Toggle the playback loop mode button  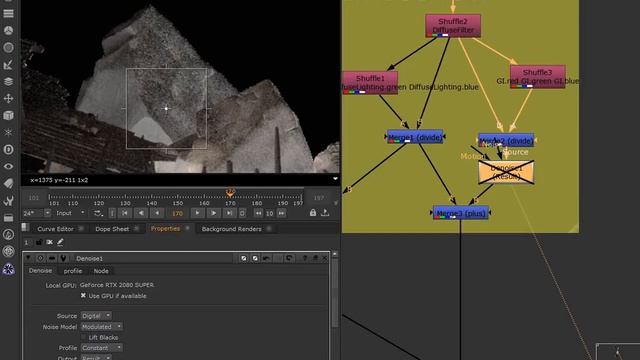click(98, 213)
